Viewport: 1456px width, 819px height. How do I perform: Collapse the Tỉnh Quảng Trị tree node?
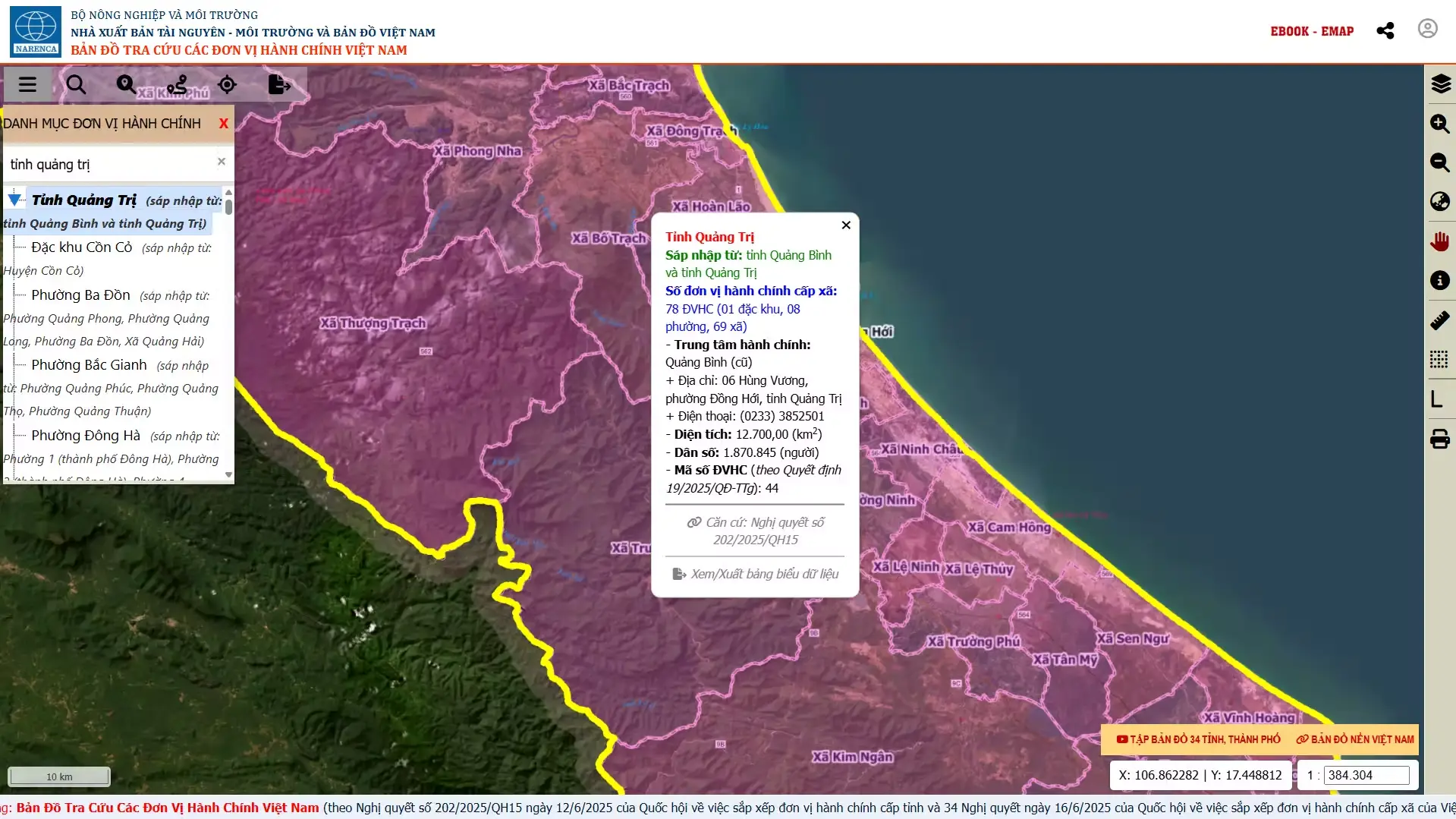pos(14,200)
